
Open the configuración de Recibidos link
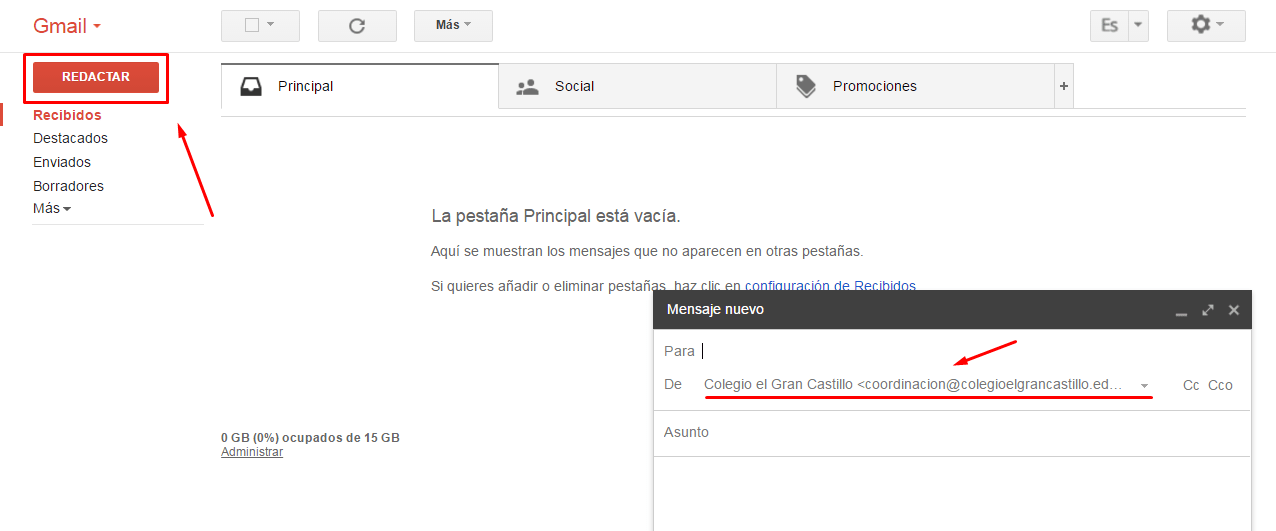point(830,286)
